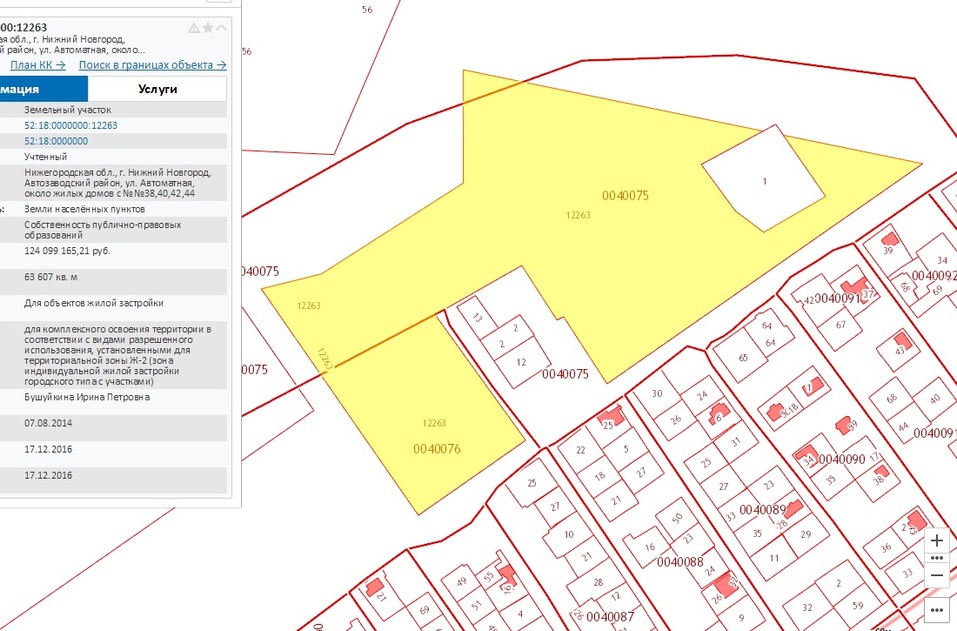
Task: Click the warning triangle report icon
Action: click(x=194, y=28)
